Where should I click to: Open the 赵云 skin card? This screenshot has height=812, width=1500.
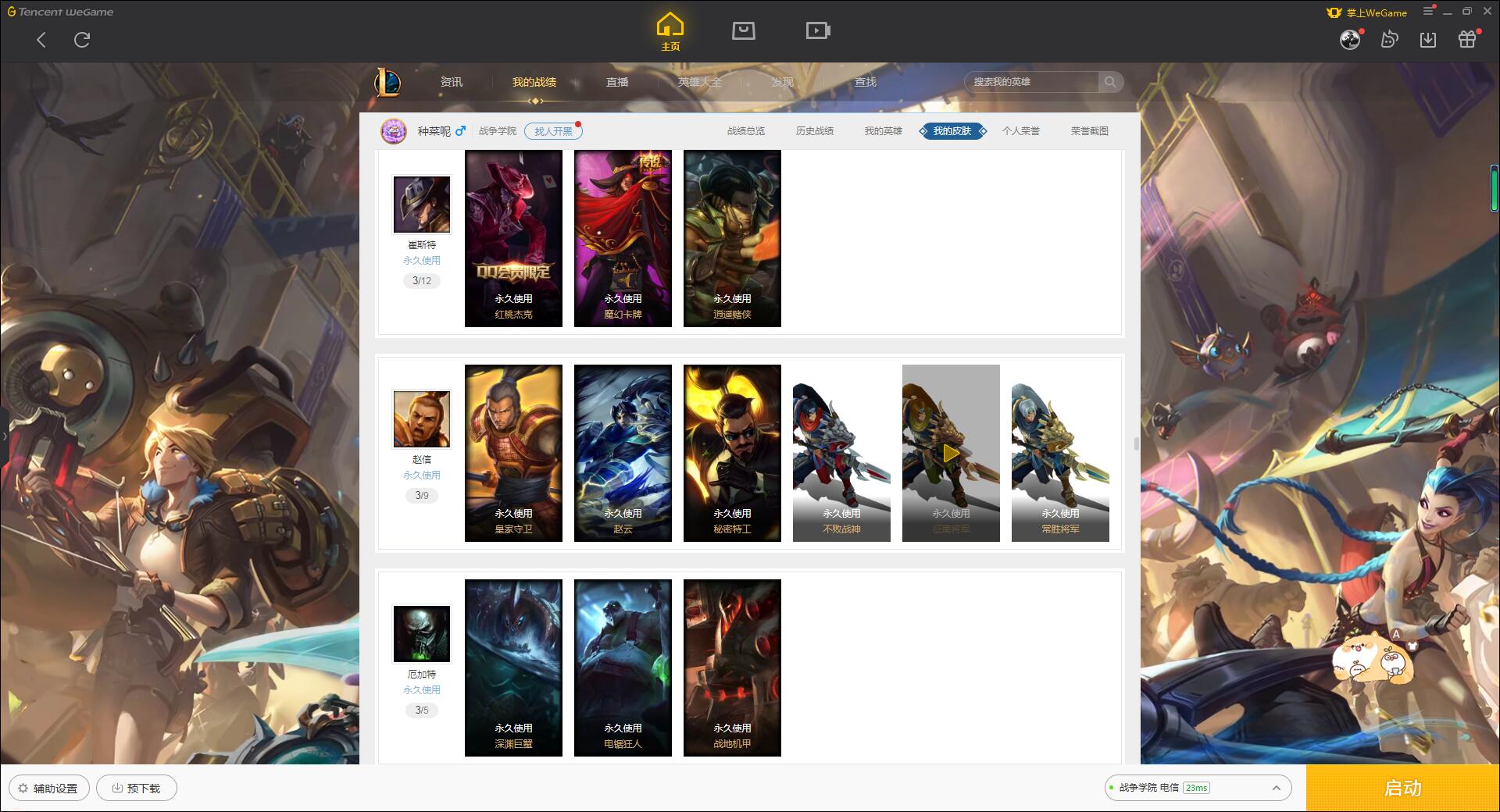point(623,453)
